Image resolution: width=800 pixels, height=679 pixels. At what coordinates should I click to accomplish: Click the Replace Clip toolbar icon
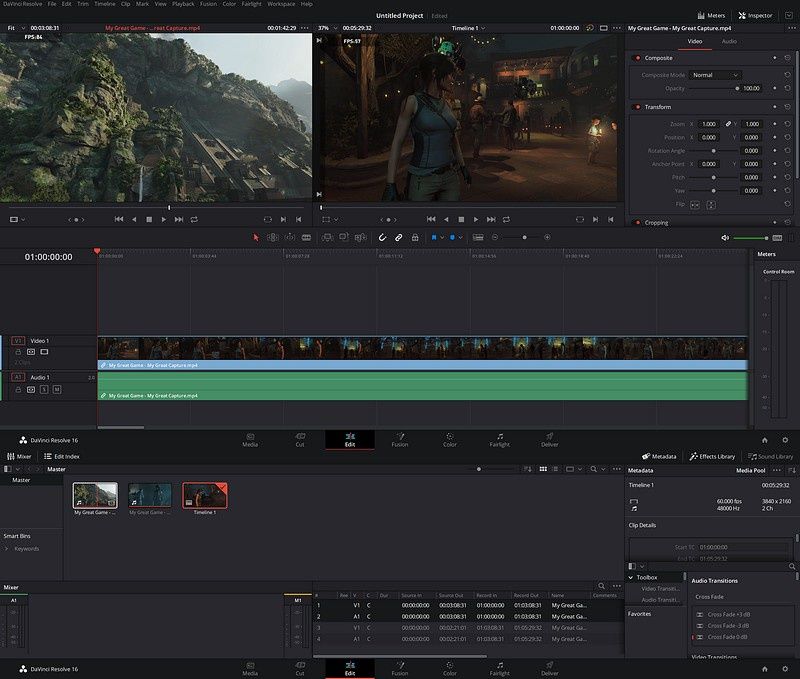tap(361, 238)
